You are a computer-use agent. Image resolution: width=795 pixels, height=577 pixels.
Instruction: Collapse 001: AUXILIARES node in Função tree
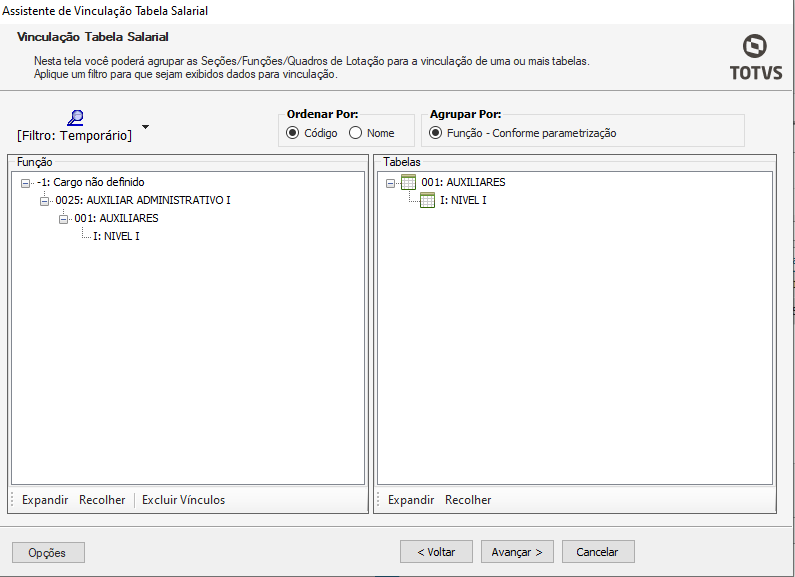(63, 219)
